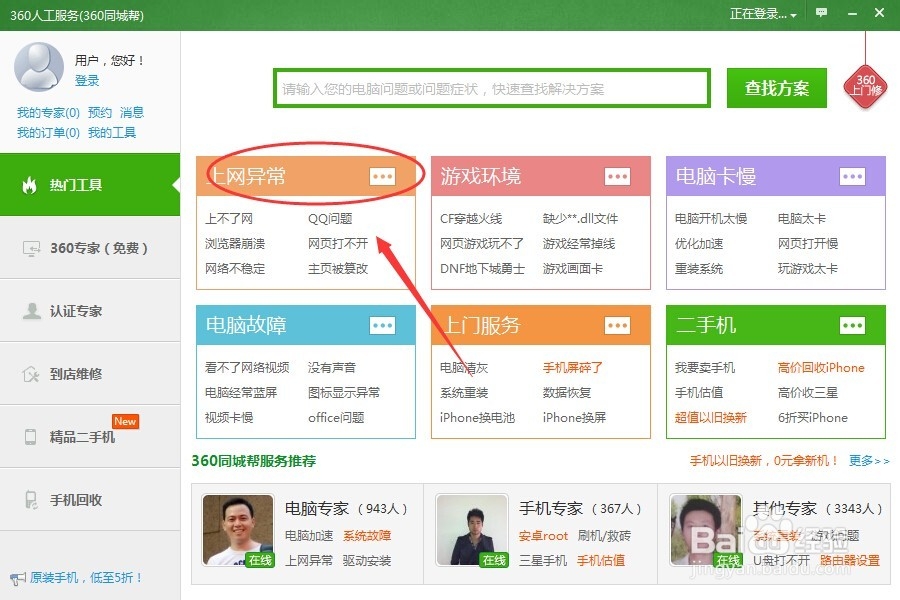This screenshot has width=900, height=600.
Task: Select 主页被篡改 item
Action: 338,269
